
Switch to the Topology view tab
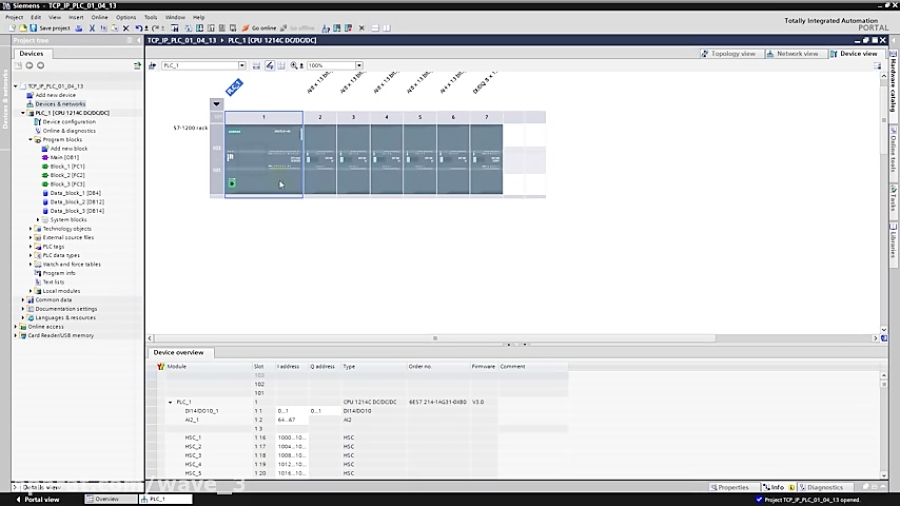coord(728,53)
